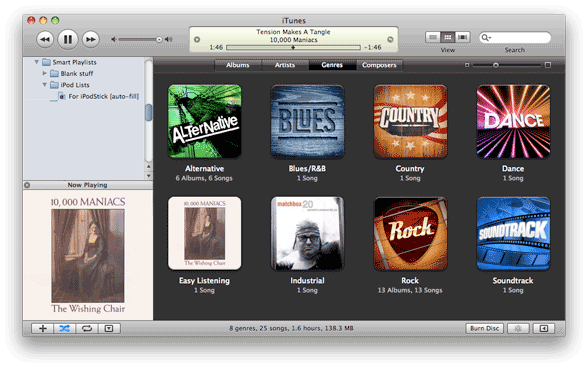This screenshot has width=588, height=368.
Task: Open the Dance genre artwork
Action: 513,121
